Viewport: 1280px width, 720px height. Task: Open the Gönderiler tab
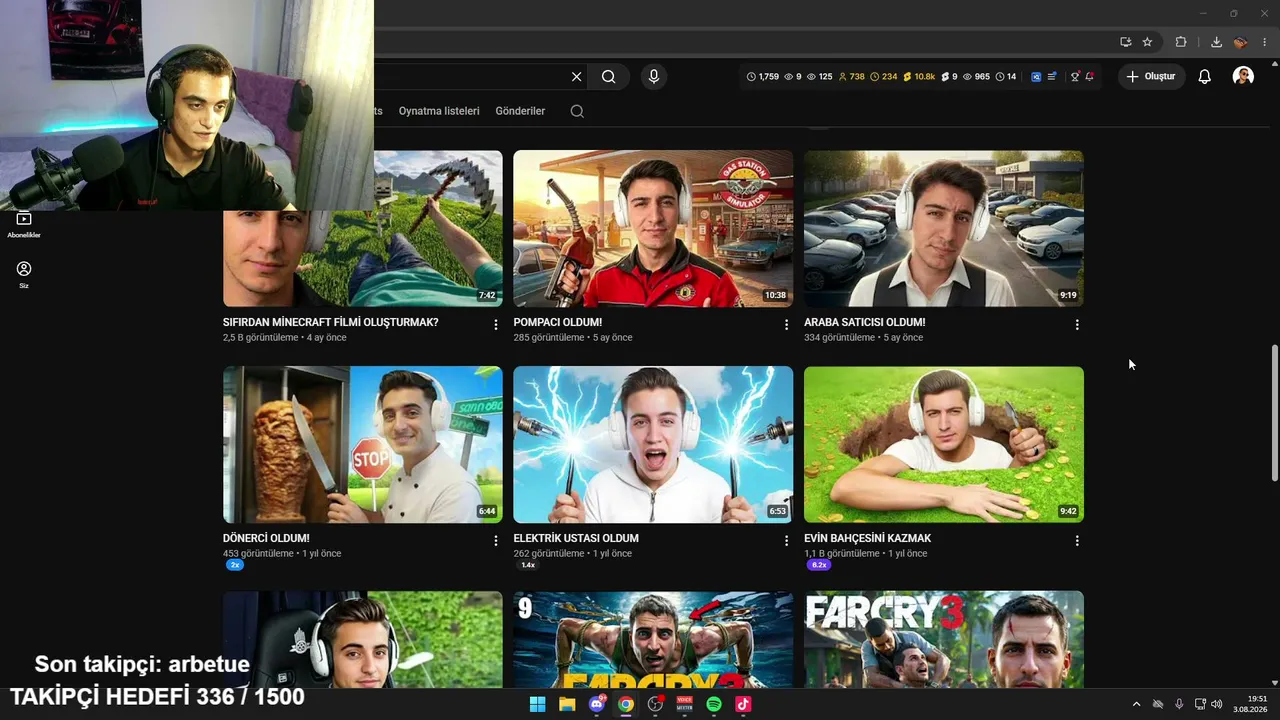point(520,111)
